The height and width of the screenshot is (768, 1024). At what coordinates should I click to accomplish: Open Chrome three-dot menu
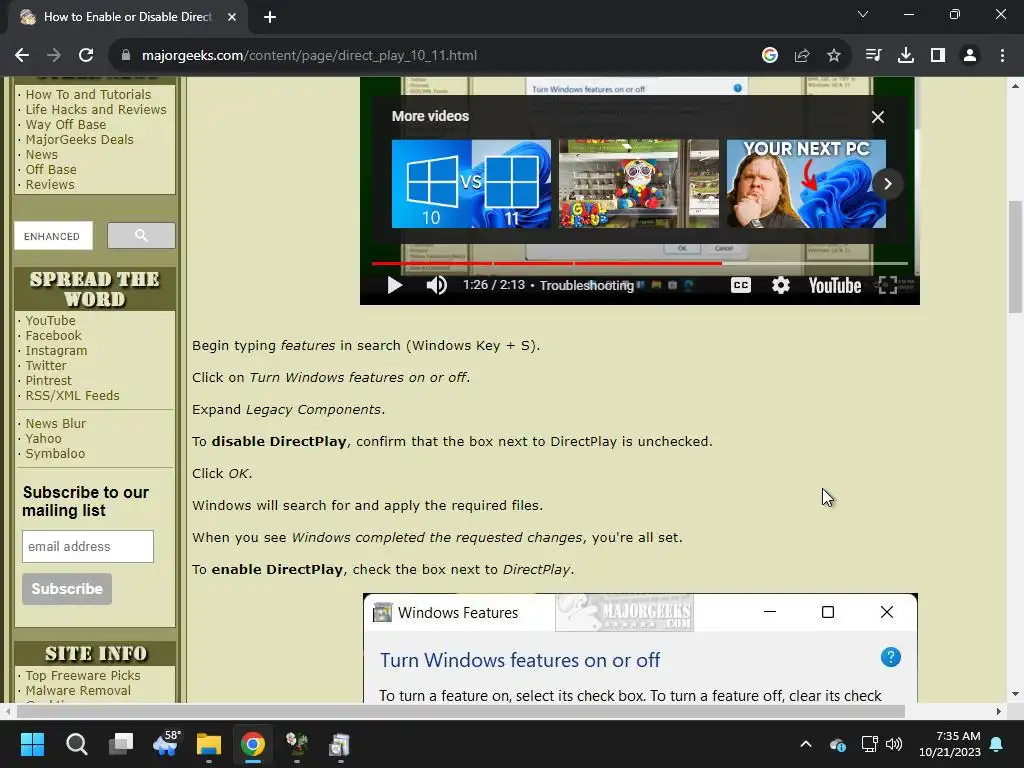pos(1002,56)
